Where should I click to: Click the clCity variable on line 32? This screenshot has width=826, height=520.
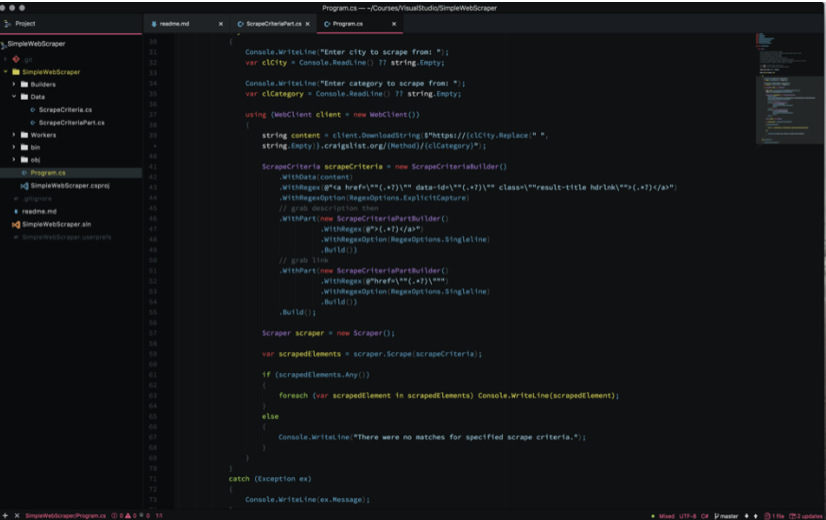click(274, 63)
